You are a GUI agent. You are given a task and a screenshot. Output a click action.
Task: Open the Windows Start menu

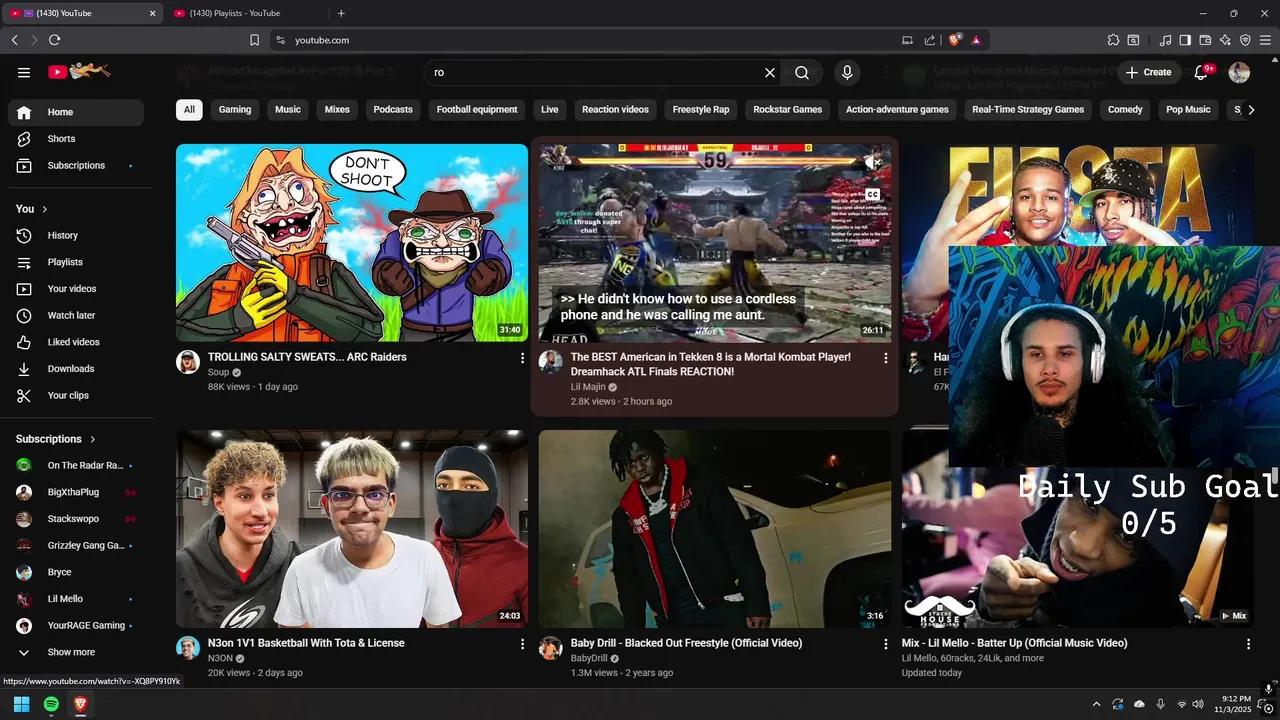point(21,704)
